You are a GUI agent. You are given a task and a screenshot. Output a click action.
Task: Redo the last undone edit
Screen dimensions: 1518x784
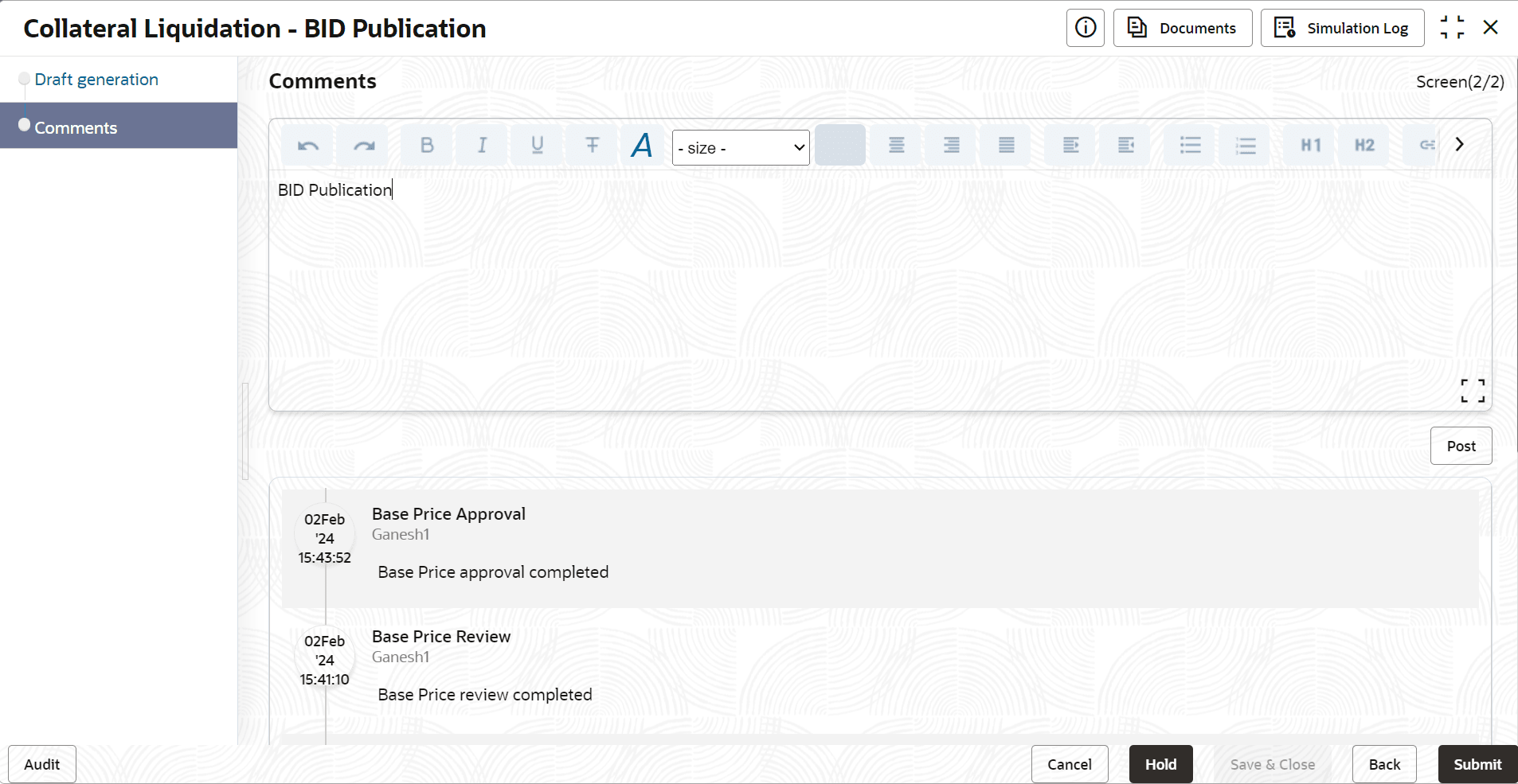click(x=364, y=145)
